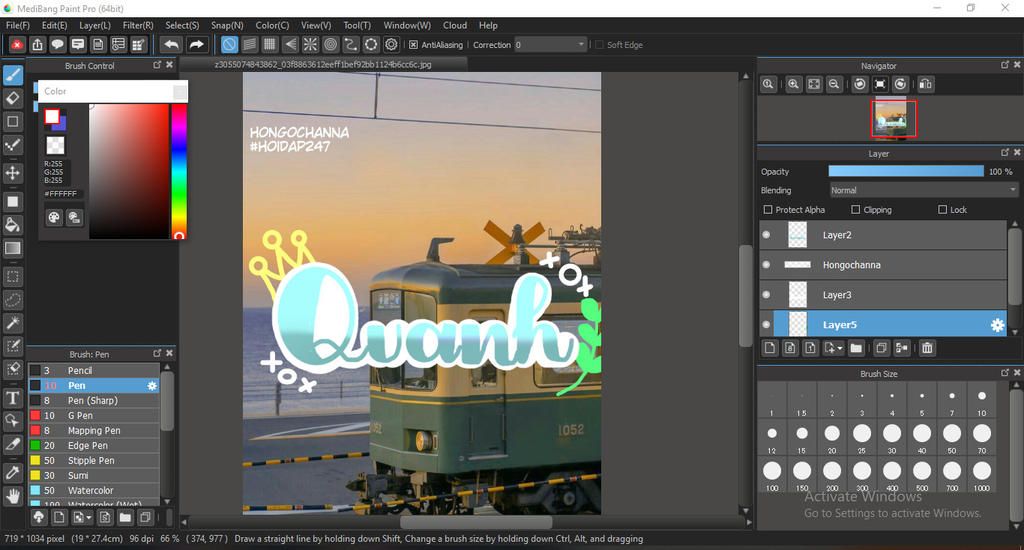
Task: Enable circle snap guide
Action: pyautogui.click(x=330, y=44)
